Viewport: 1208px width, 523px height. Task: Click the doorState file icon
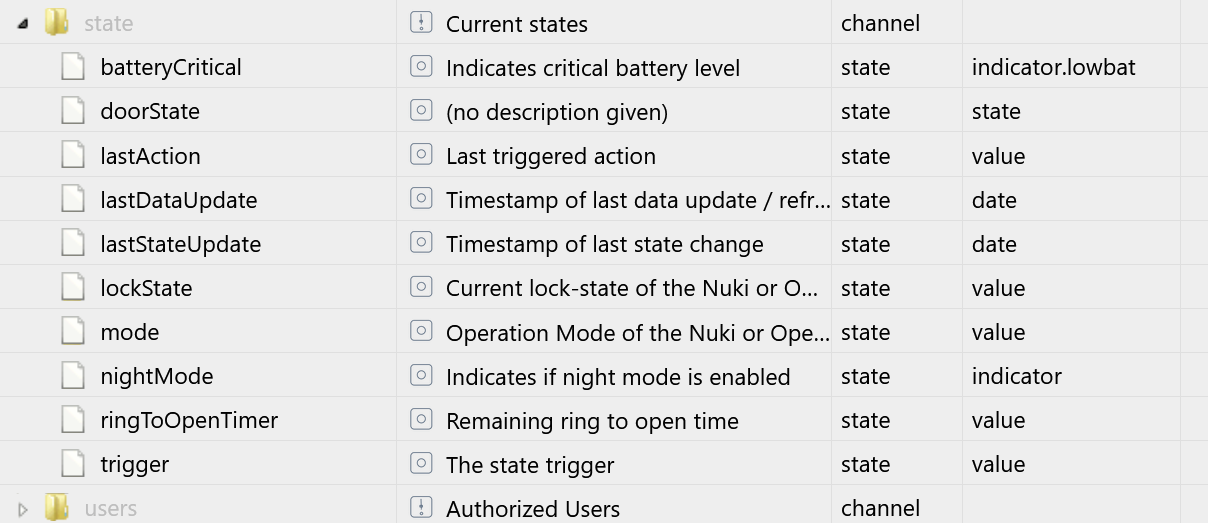[72, 111]
